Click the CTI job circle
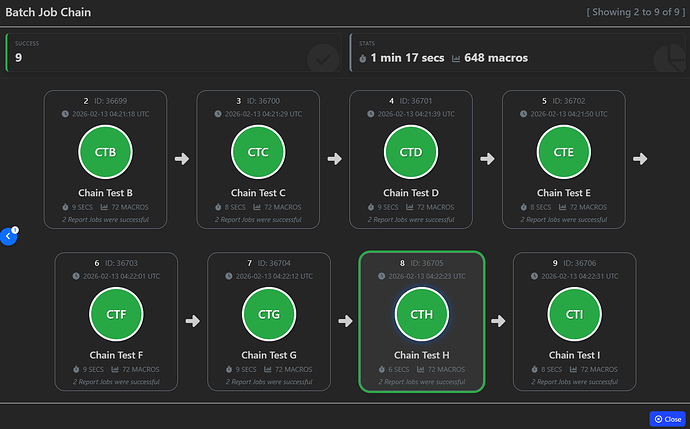The height and width of the screenshot is (429, 690). point(574,314)
